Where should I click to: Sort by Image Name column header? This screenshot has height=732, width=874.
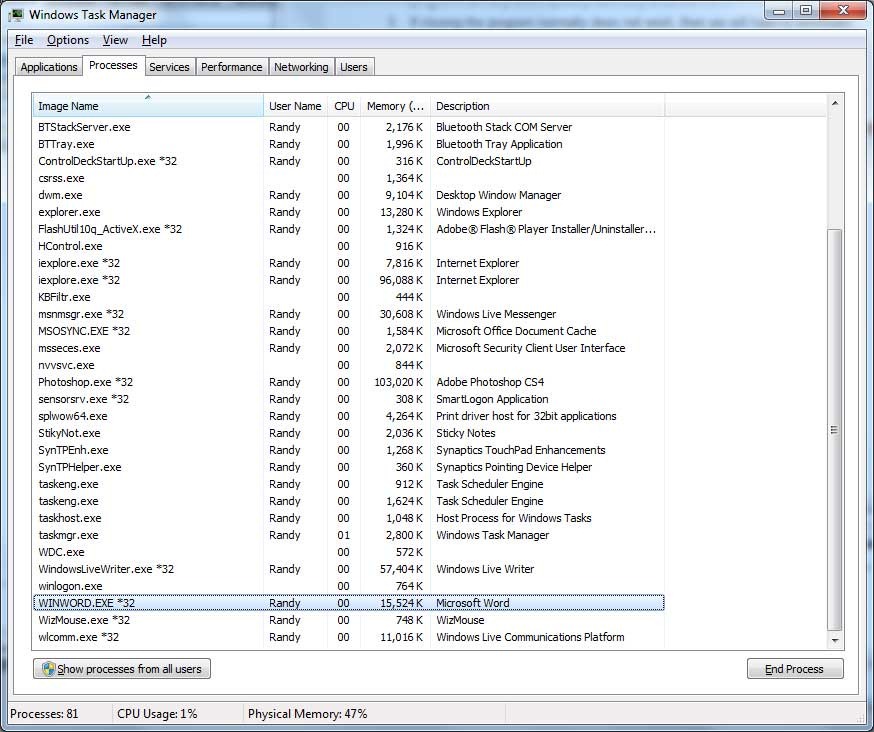tap(148, 105)
